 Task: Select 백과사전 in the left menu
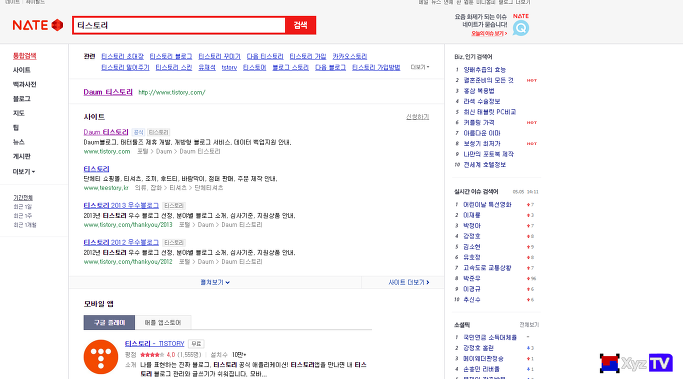[x=24, y=85]
